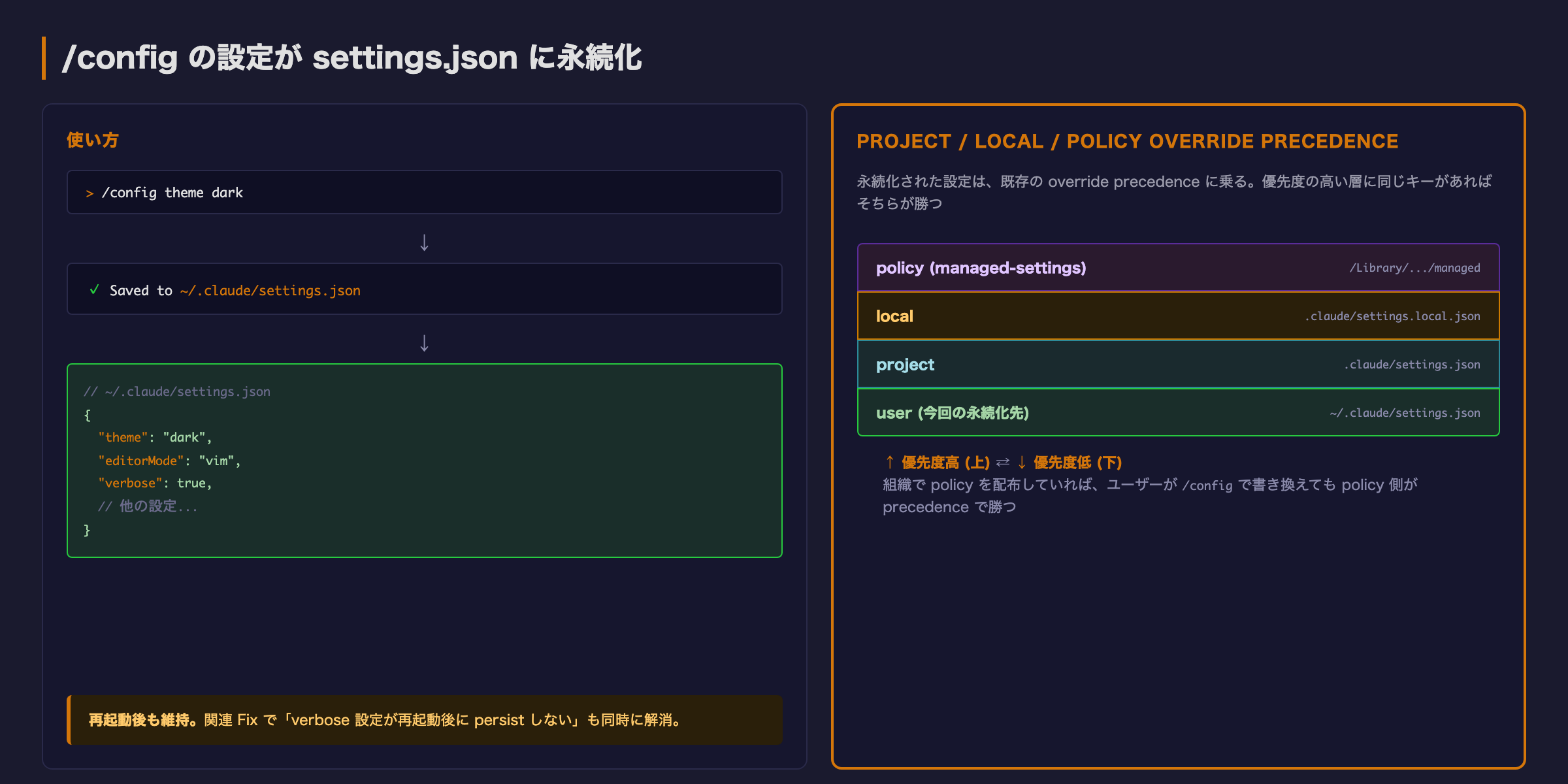The height and width of the screenshot is (784, 1568).
Task: Click the 再起動後も維持 notice banner
Action: point(425,720)
